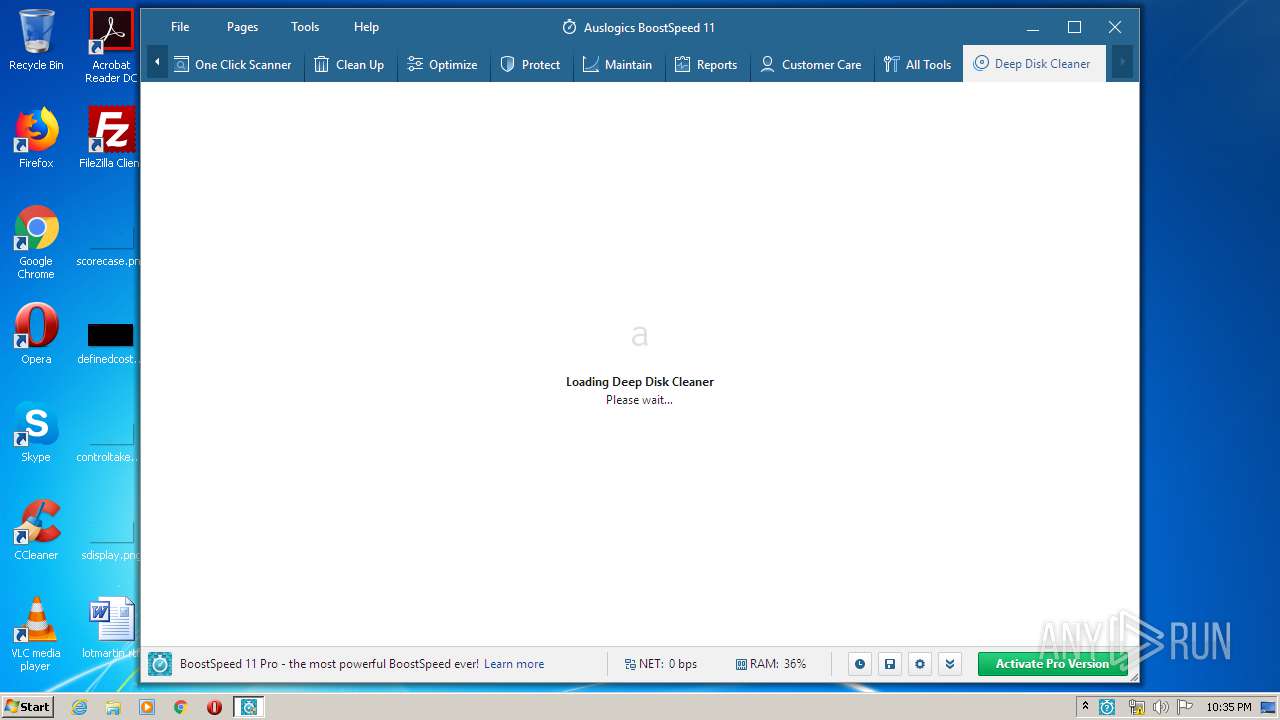This screenshot has height=720, width=1280.
Task: Click the Windows Start button
Action: point(27,707)
